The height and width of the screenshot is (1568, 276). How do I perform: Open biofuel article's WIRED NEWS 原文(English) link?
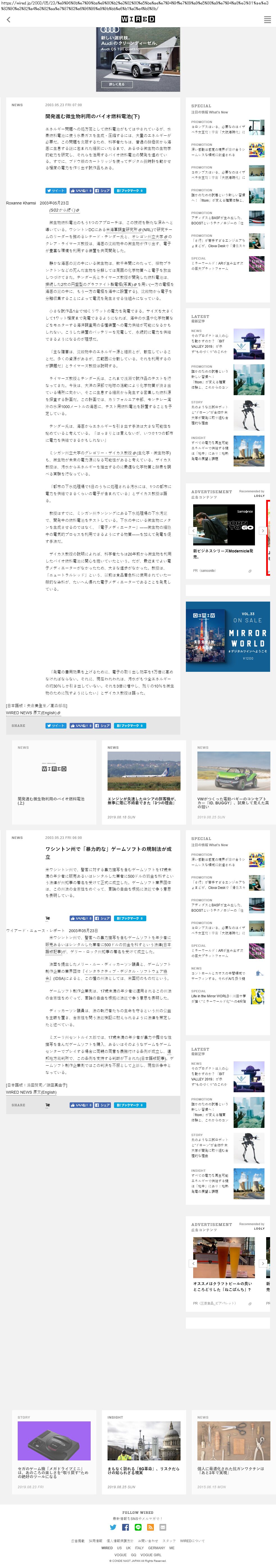[x=33, y=713]
